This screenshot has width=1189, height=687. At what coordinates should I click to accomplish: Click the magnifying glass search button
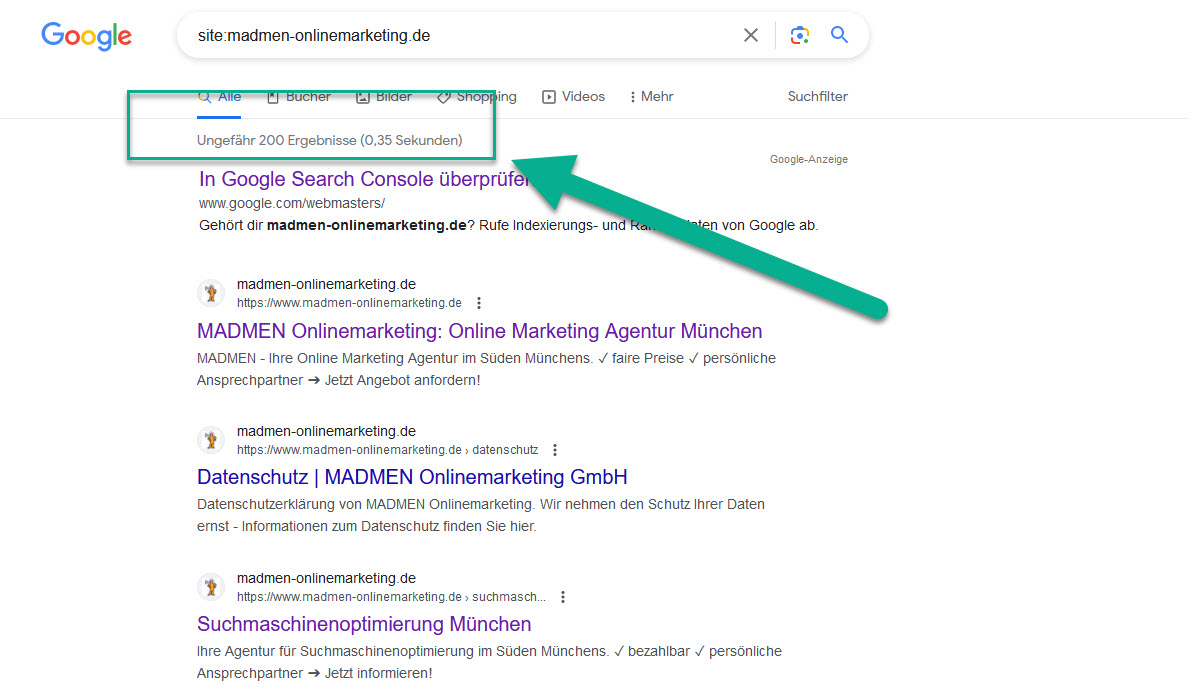(x=839, y=35)
